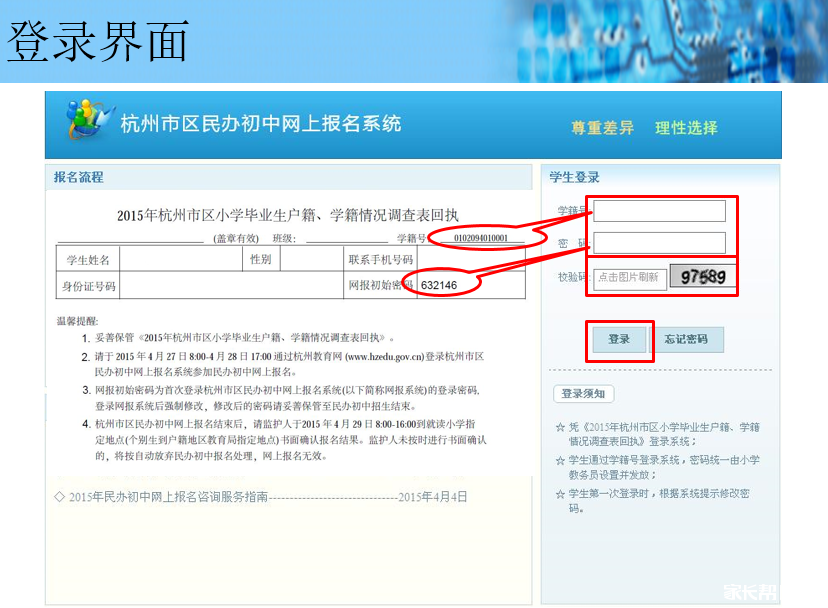Click the 家长帮 watermark logo
The image size is (828, 608).
click(755, 591)
